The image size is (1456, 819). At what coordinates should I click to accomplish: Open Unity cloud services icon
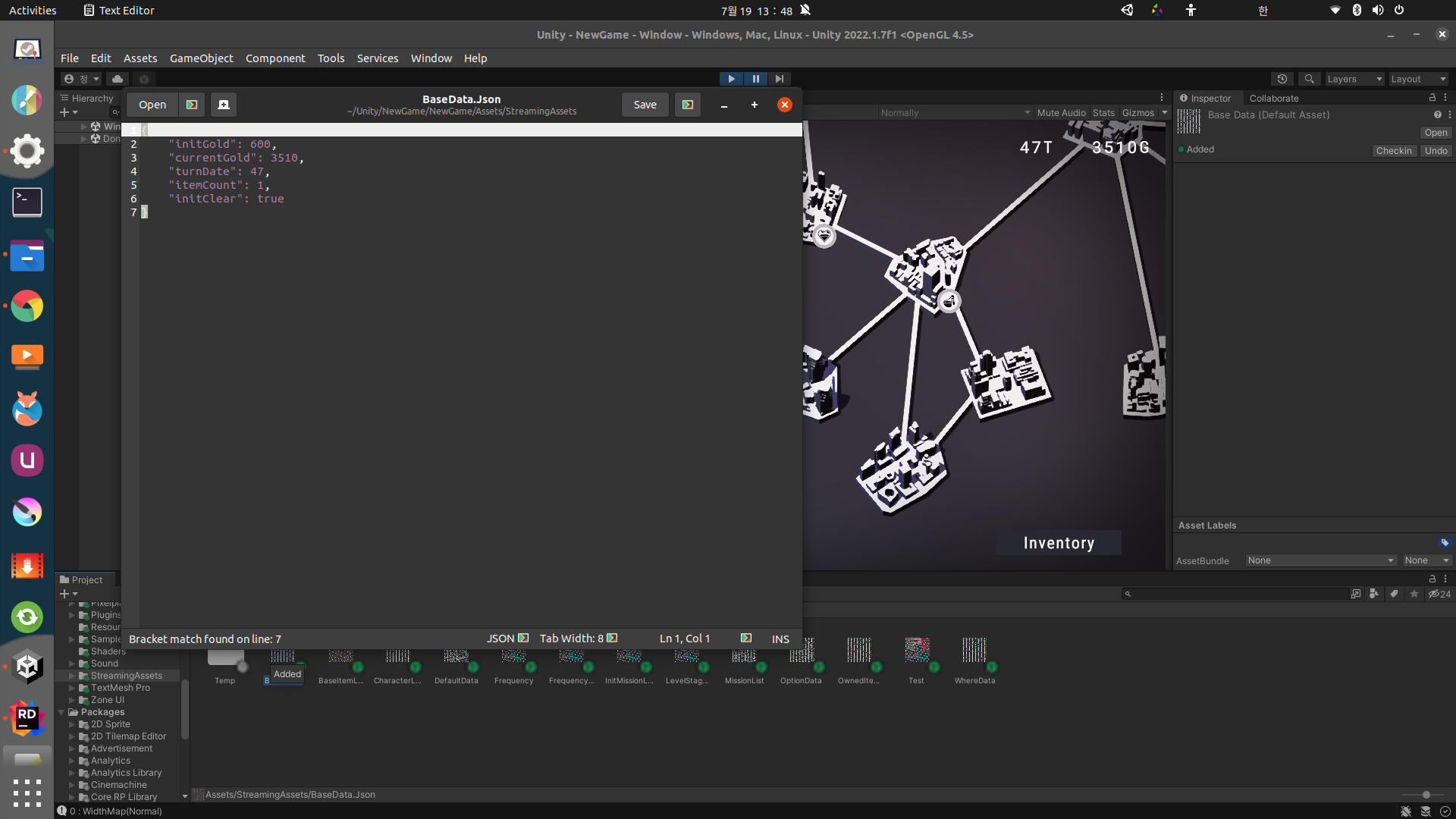118,79
